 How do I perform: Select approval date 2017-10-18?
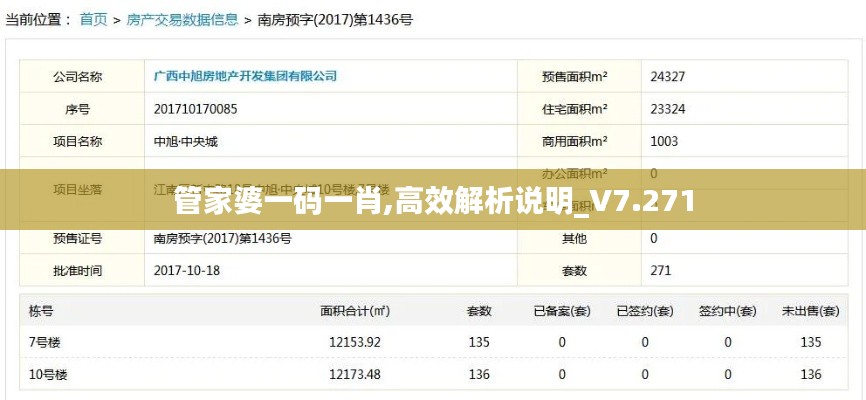click(186, 271)
